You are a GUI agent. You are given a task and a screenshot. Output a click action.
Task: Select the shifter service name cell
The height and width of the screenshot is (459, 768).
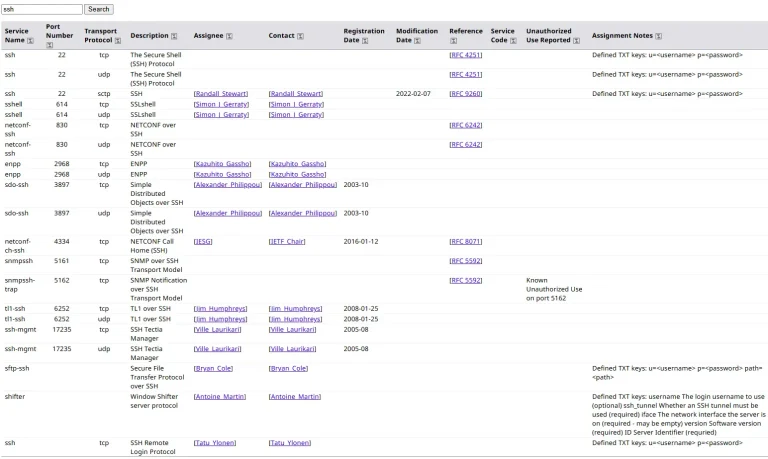(x=15, y=397)
